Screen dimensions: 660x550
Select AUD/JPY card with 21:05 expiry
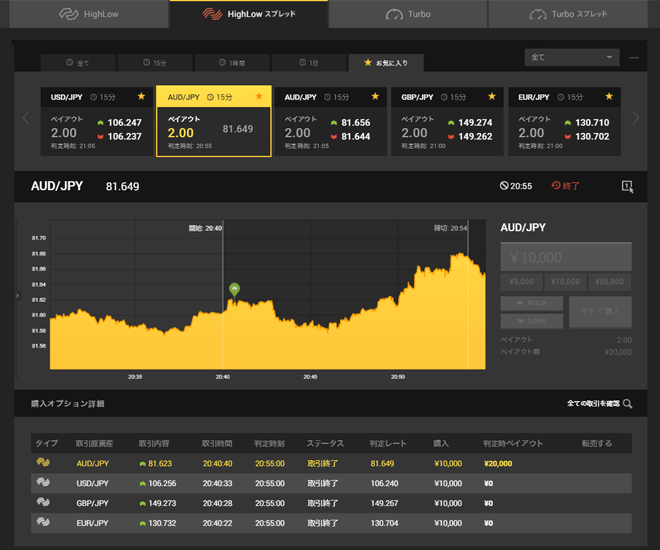[330, 122]
